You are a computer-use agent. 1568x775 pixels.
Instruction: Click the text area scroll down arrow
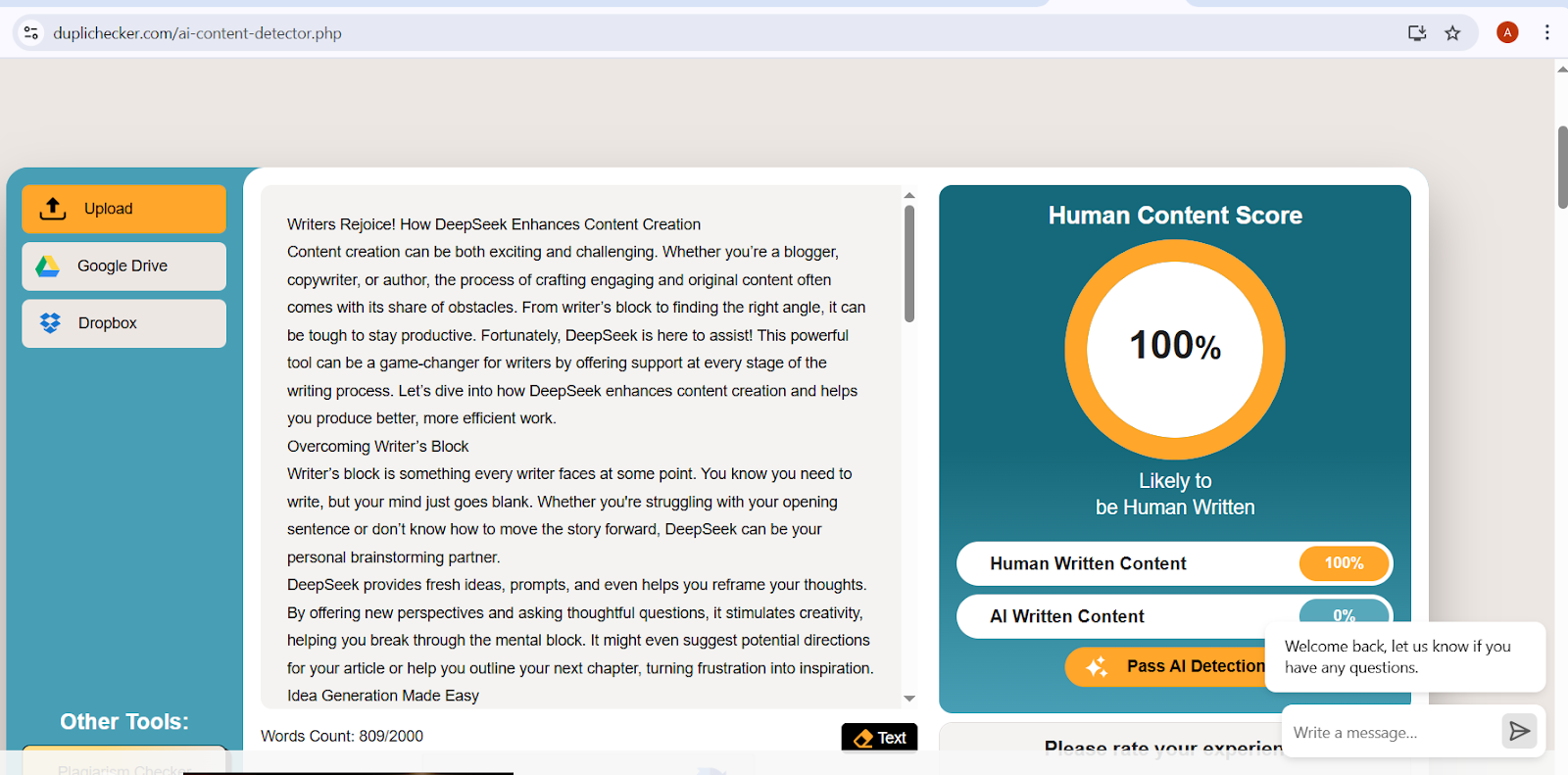tap(909, 699)
